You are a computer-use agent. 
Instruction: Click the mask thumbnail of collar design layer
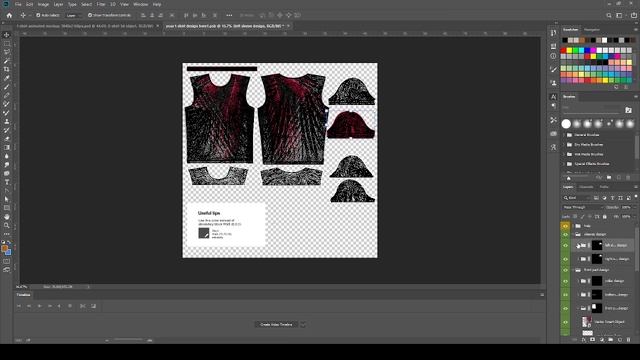coord(597,281)
